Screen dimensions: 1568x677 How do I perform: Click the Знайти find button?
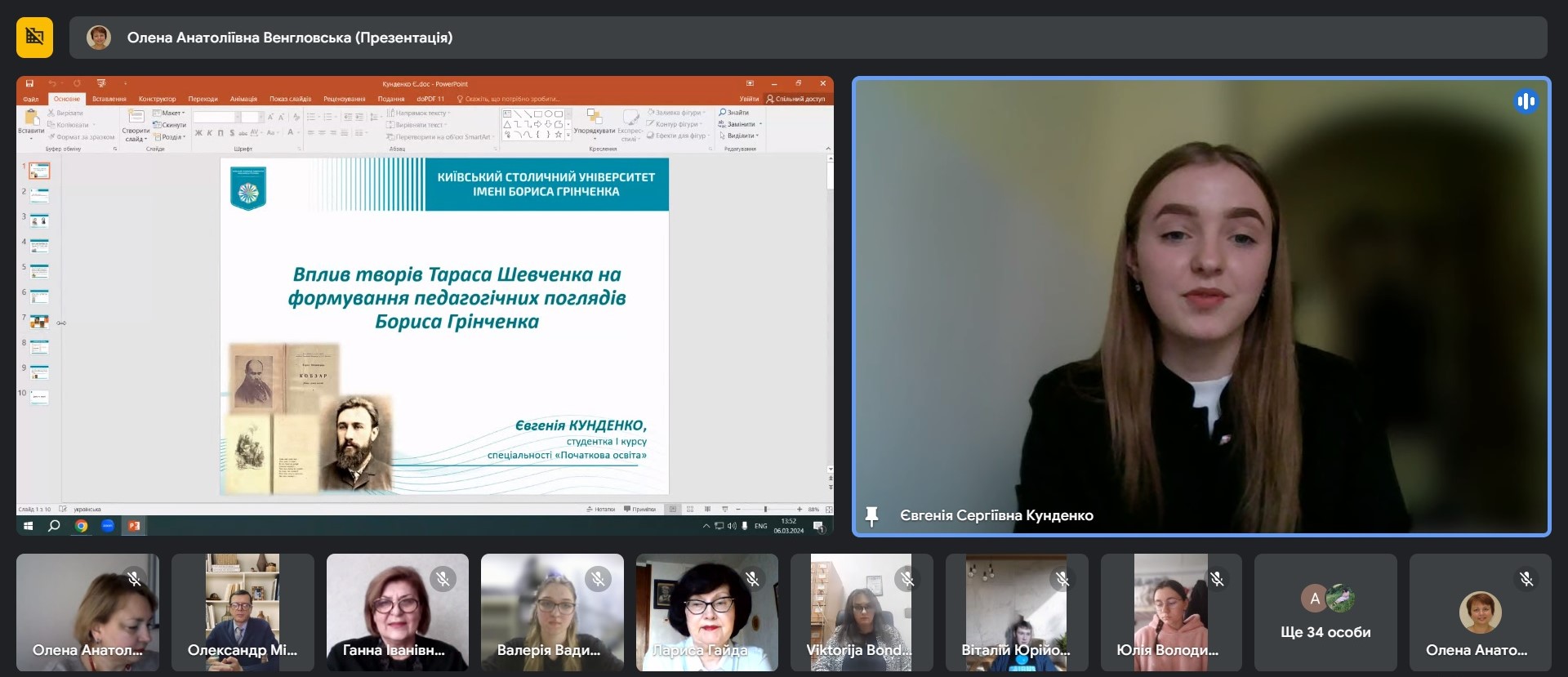tap(734, 113)
